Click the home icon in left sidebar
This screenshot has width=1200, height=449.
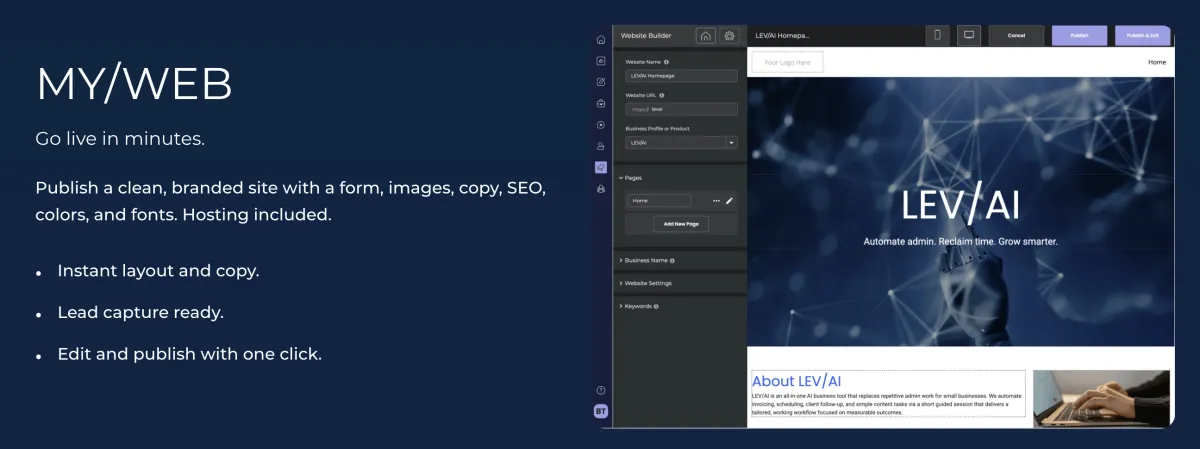tap(601, 40)
